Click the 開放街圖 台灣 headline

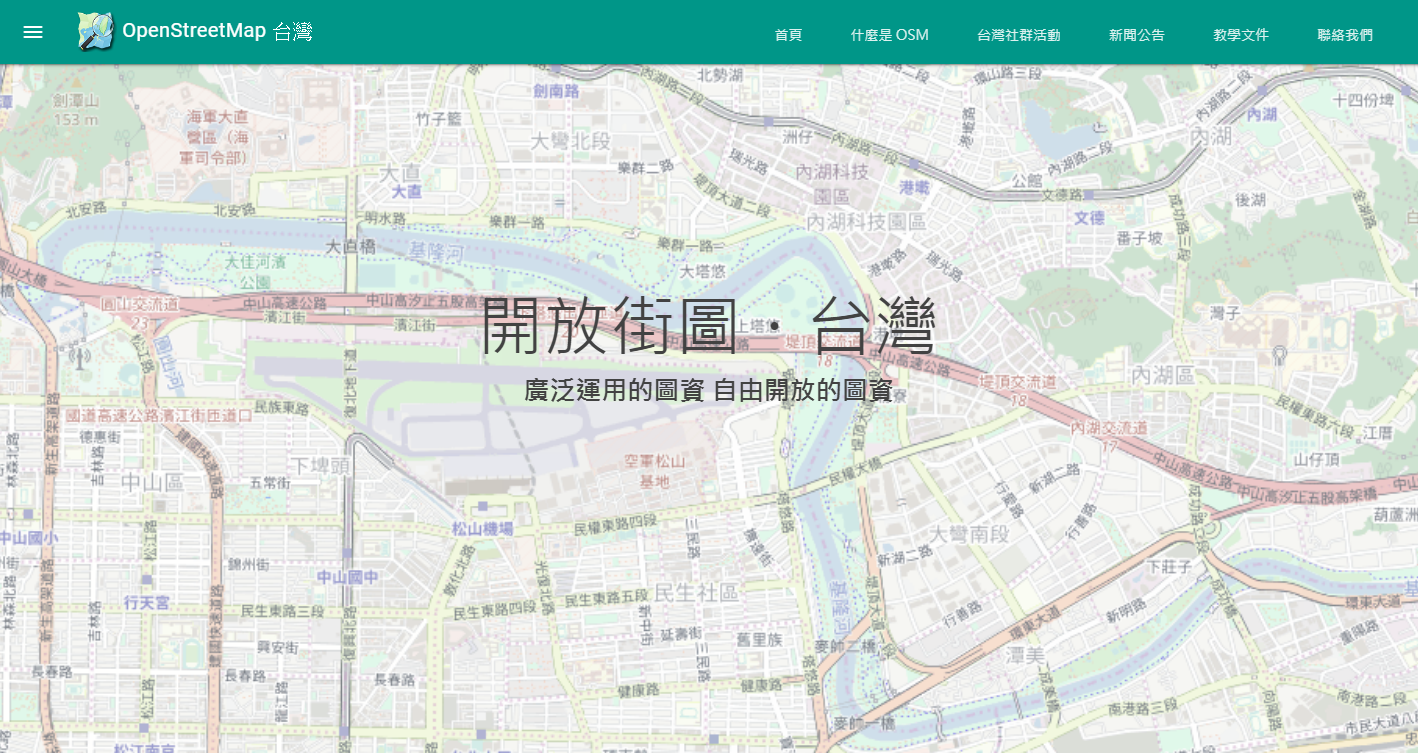click(x=708, y=327)
